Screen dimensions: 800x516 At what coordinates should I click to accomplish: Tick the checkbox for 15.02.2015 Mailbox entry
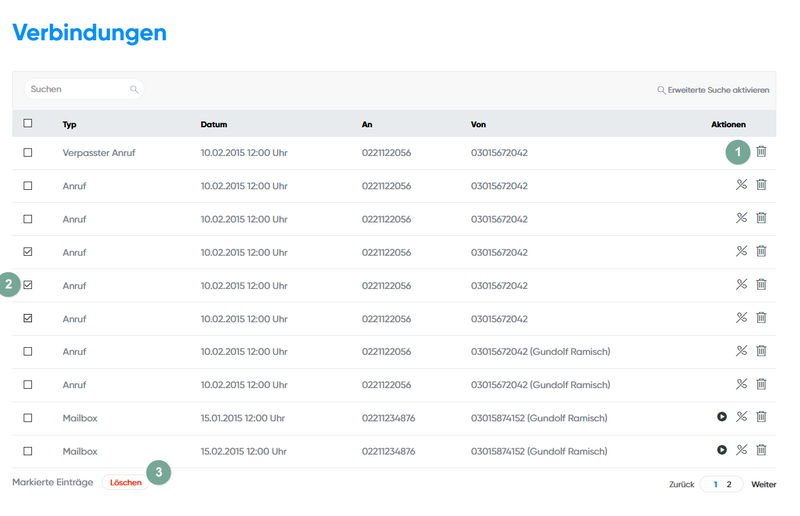tap(28, 451)
